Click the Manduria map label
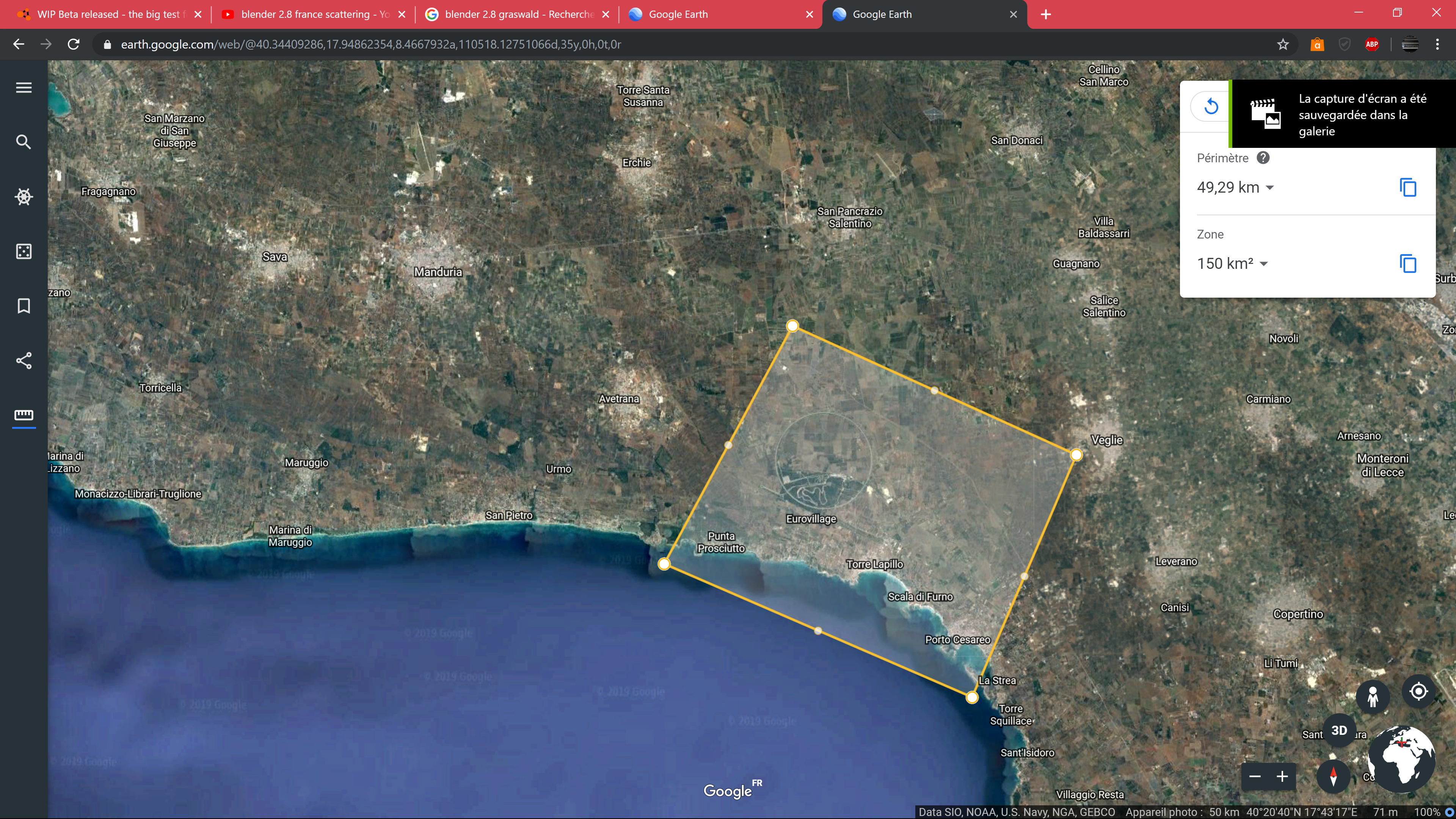 coord(438,272)
